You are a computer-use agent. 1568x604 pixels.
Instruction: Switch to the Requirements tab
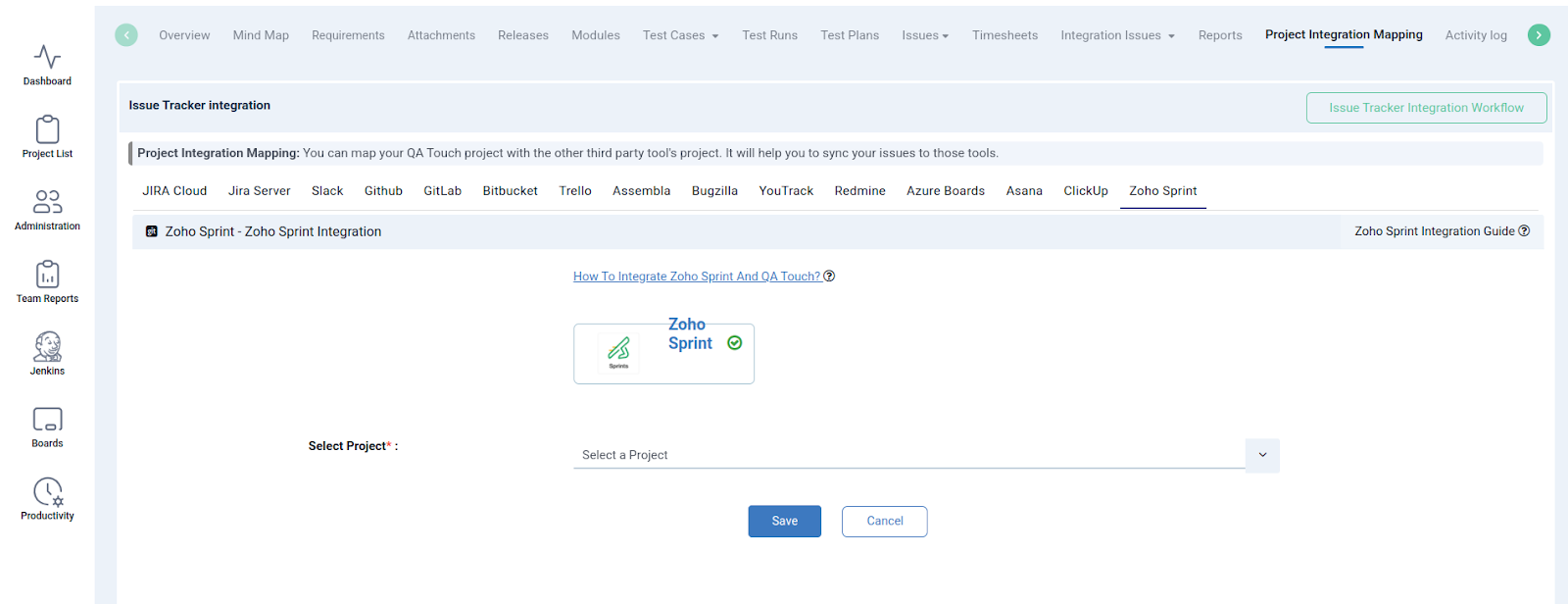(348, 35)
